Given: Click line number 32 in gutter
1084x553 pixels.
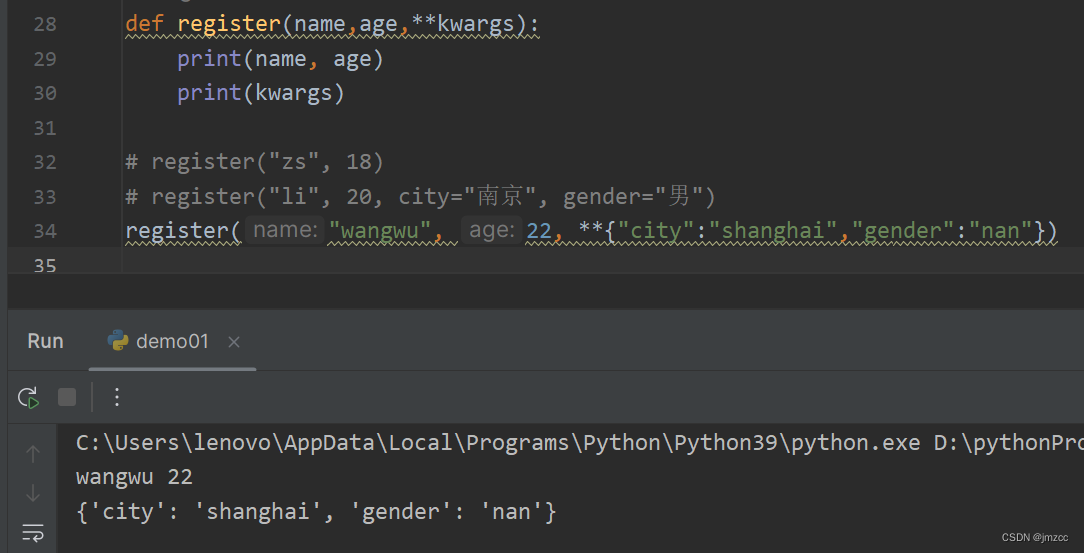Looking at the screenshot, I should coord(45,162).
